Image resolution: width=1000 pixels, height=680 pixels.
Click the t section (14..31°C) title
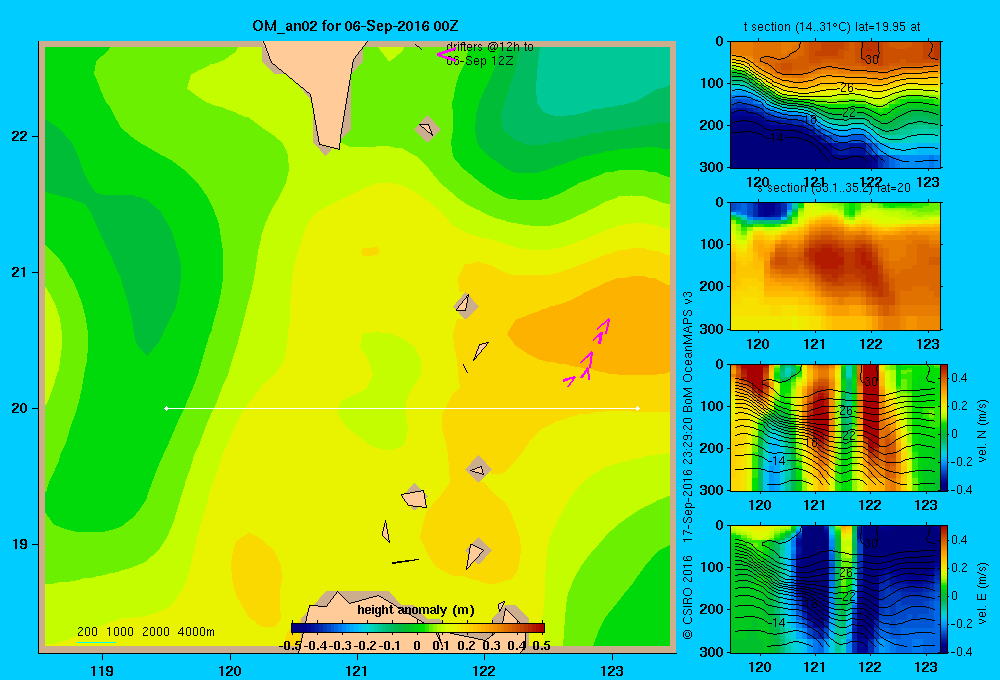(x=832, y=27)
